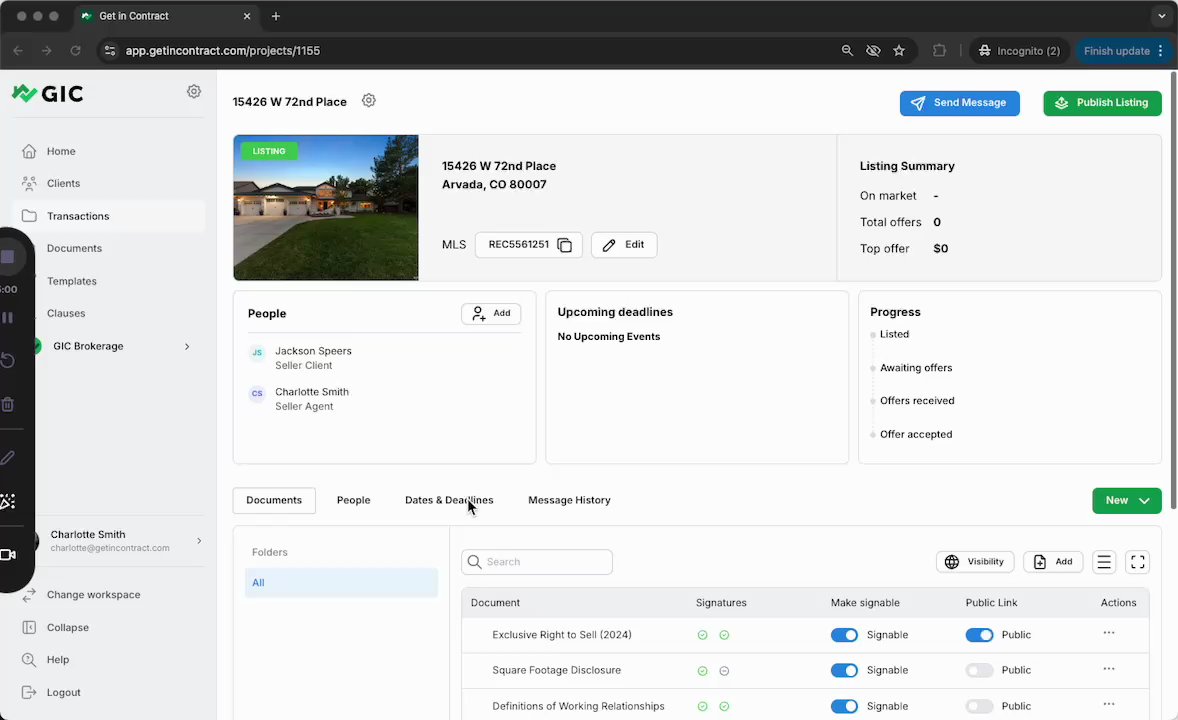Click first signature status icon for Square Footage Disclosure
1178x720 pixels.
702,671
